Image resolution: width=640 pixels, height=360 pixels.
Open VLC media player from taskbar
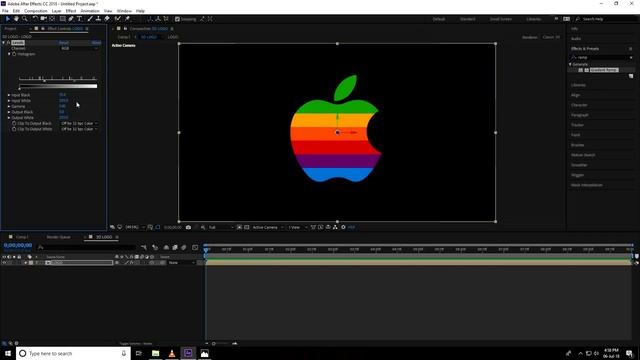tap(172, 353)
